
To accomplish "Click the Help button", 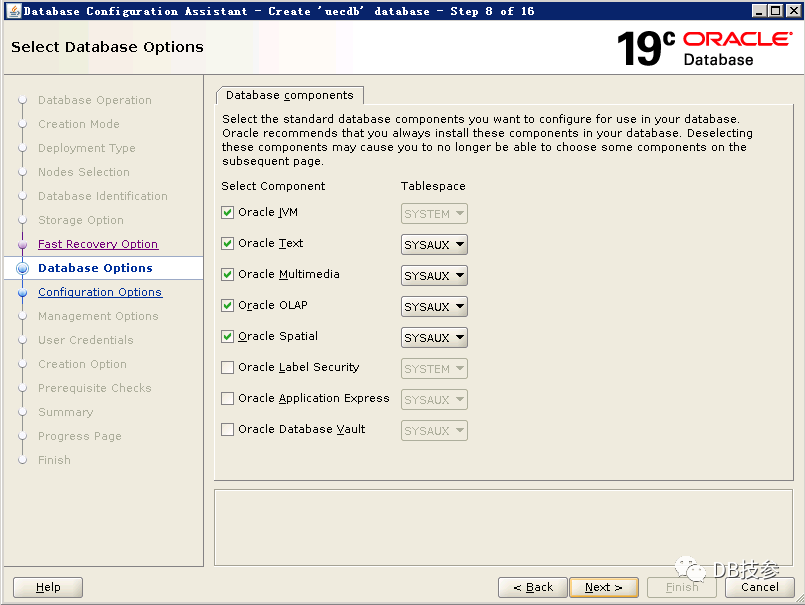I will 48,587.
